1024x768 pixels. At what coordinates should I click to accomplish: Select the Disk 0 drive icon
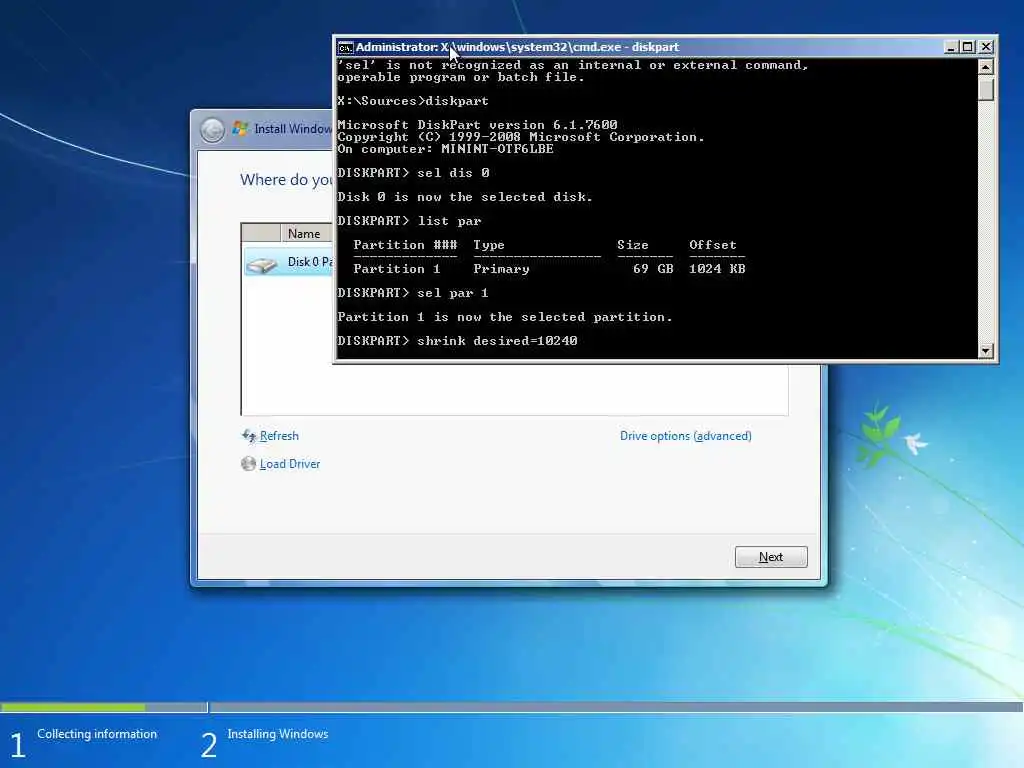pyautogui.click(x=262, y=263)
